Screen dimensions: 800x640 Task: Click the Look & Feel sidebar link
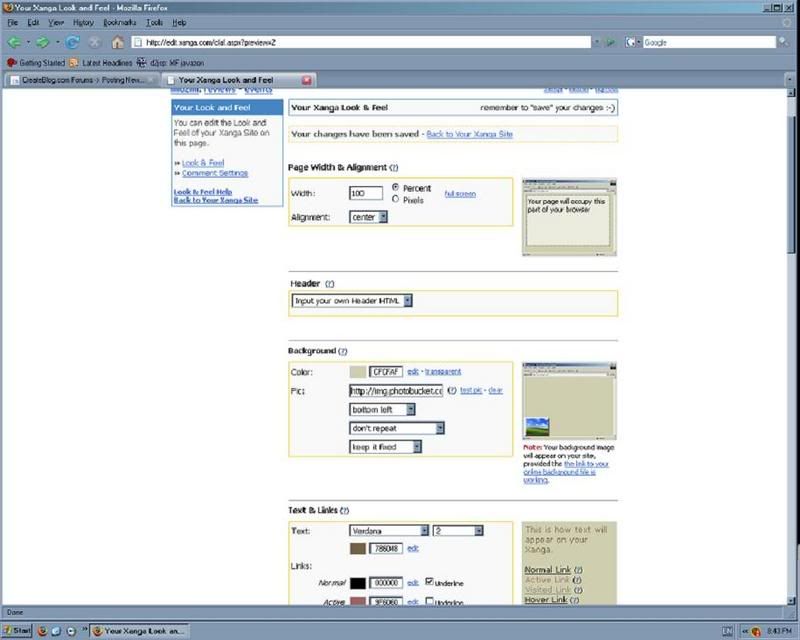(203, 163)
